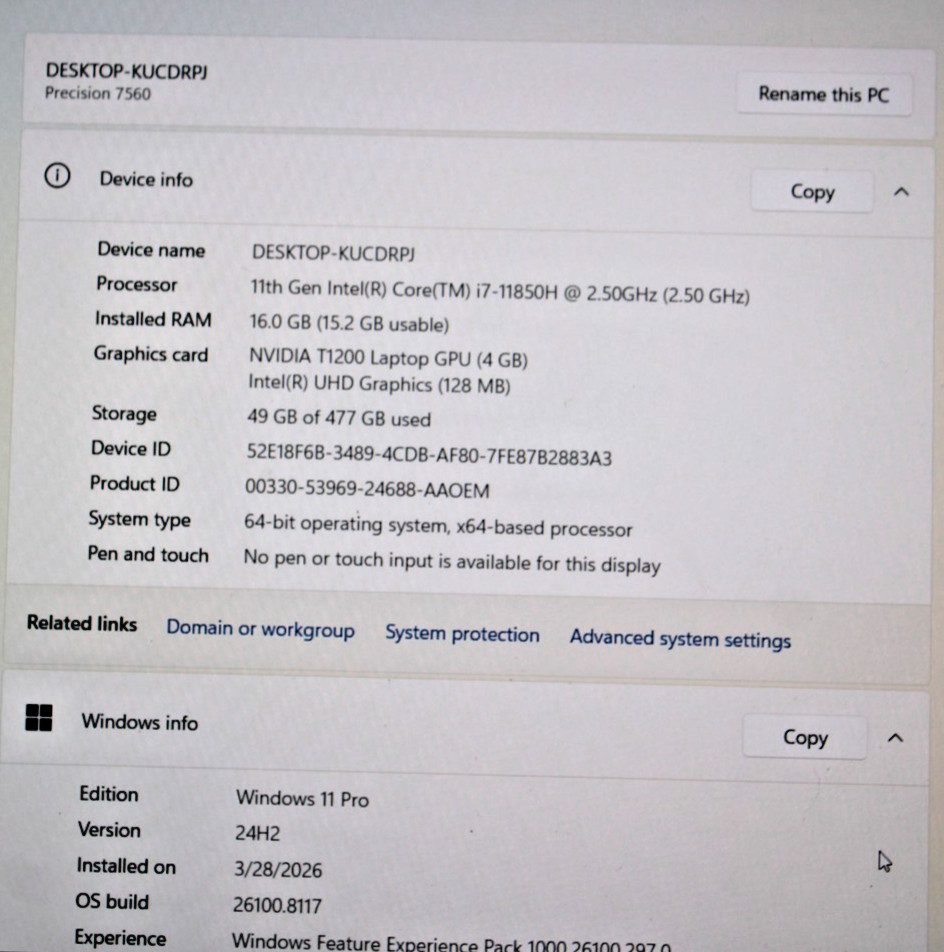The height and width of the screenshot is (952, 944).
Task: Click the Device name label
Action: tap(151, 250)
